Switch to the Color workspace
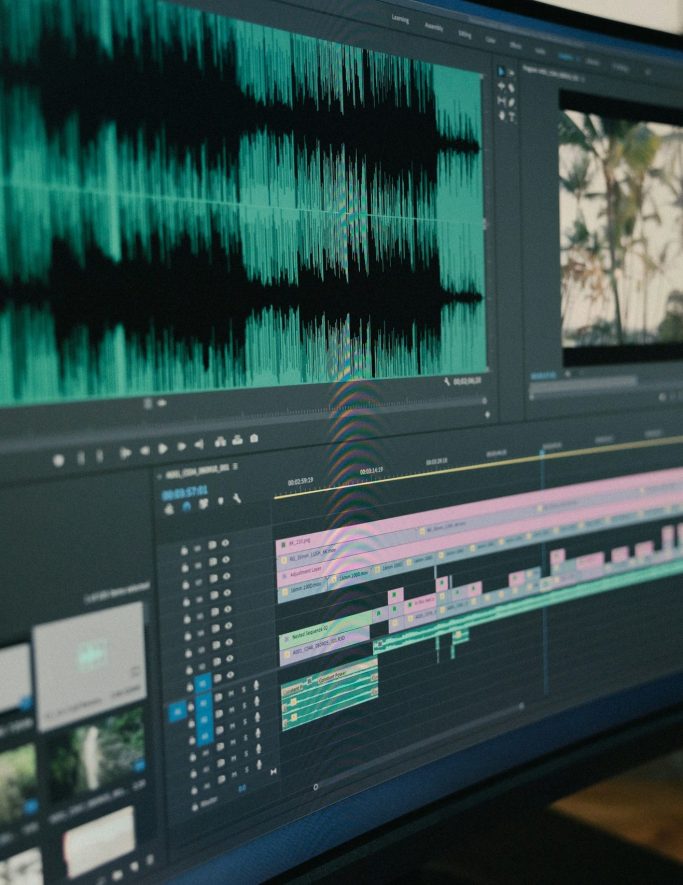This screenshot has width=683, height=885. point(491,40)
